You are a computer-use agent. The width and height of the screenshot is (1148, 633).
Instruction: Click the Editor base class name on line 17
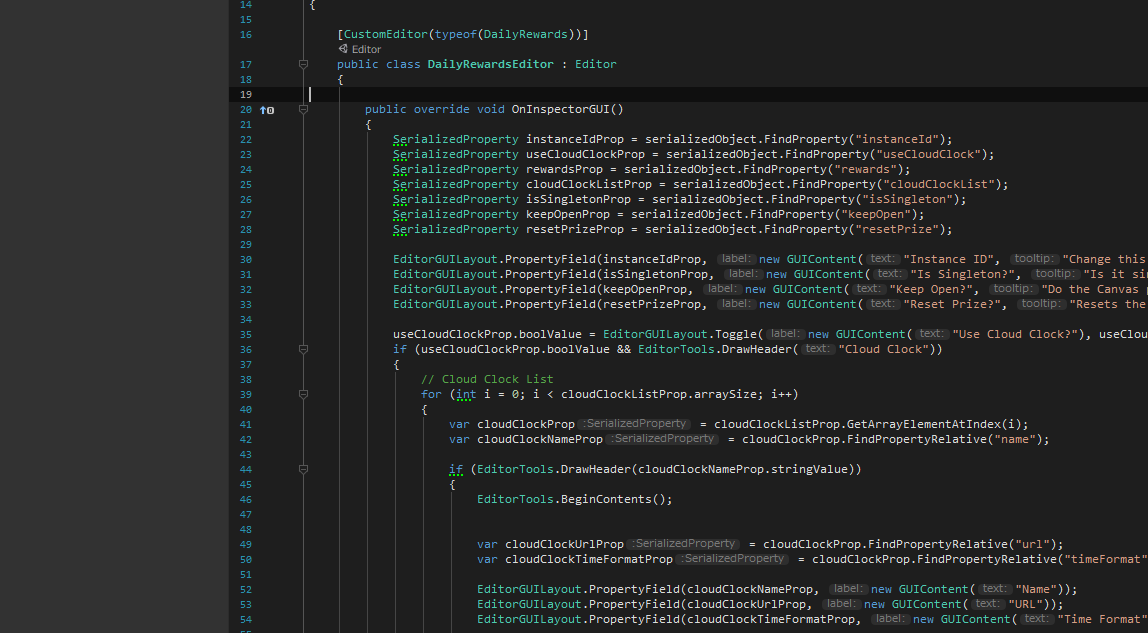pyautogui.click(x=595, y=64)
